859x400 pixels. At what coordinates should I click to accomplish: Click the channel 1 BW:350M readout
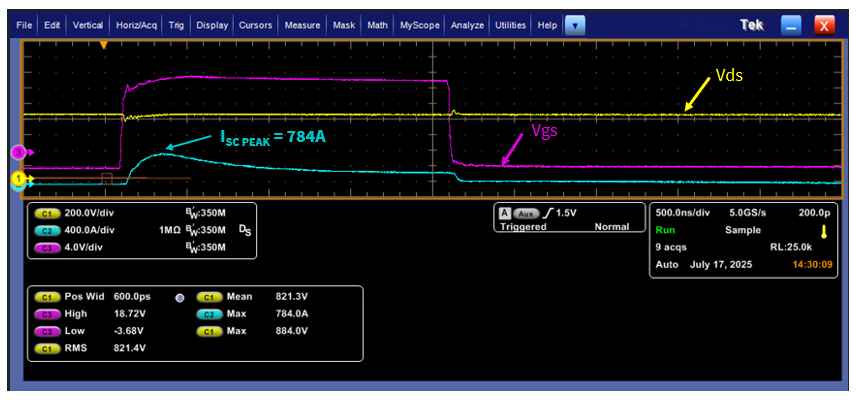pos(205,213)
